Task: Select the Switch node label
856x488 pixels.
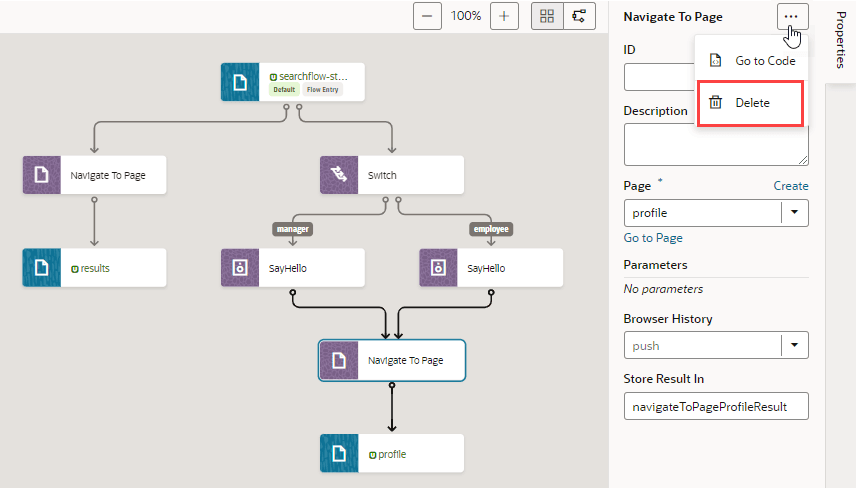Action: (382, 175)
